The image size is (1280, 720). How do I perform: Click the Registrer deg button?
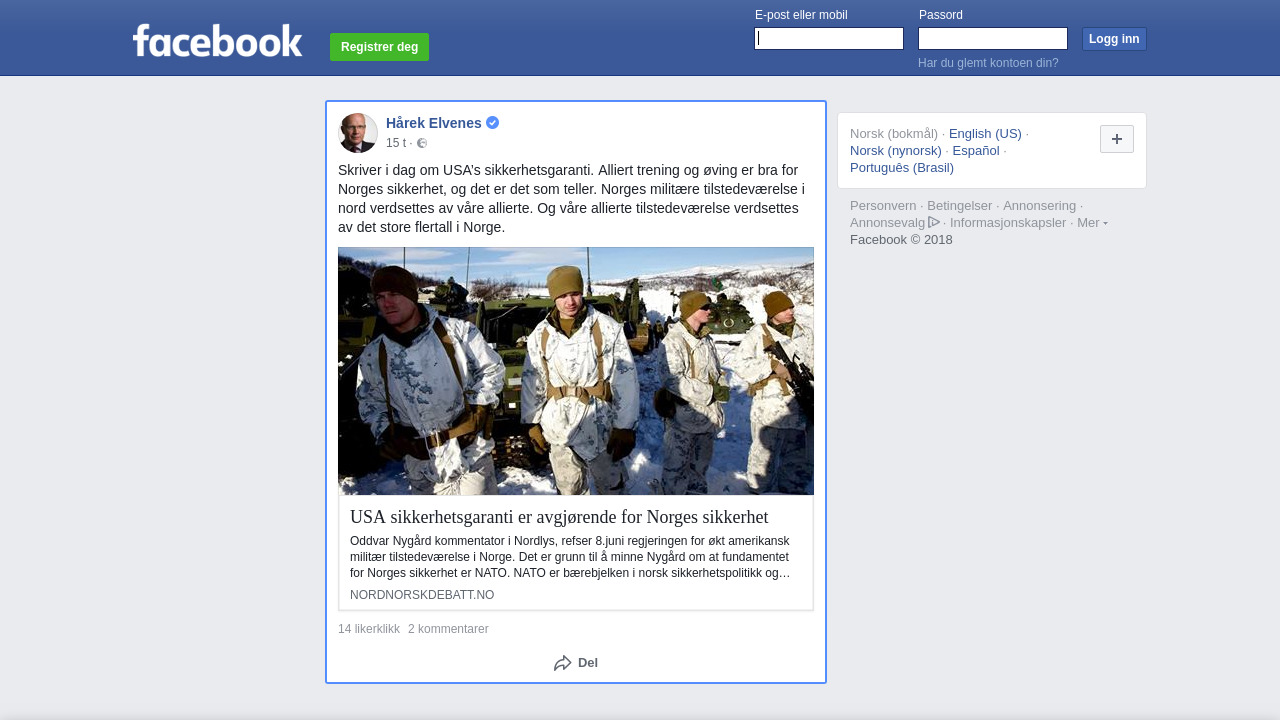379,47
